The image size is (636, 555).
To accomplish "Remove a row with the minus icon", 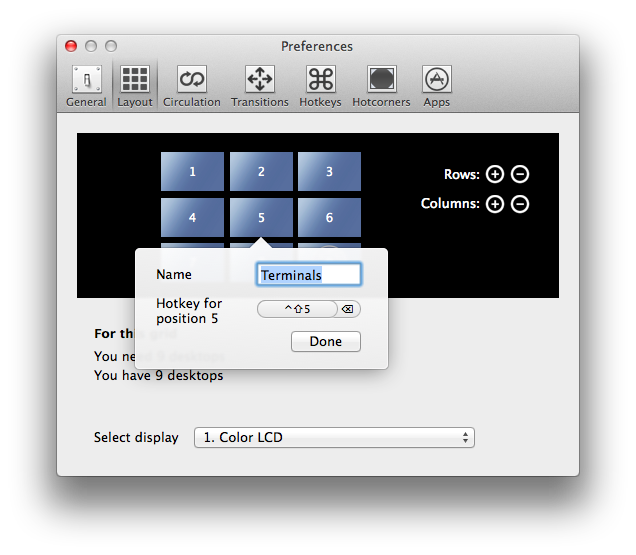I will tap(520, 175).
